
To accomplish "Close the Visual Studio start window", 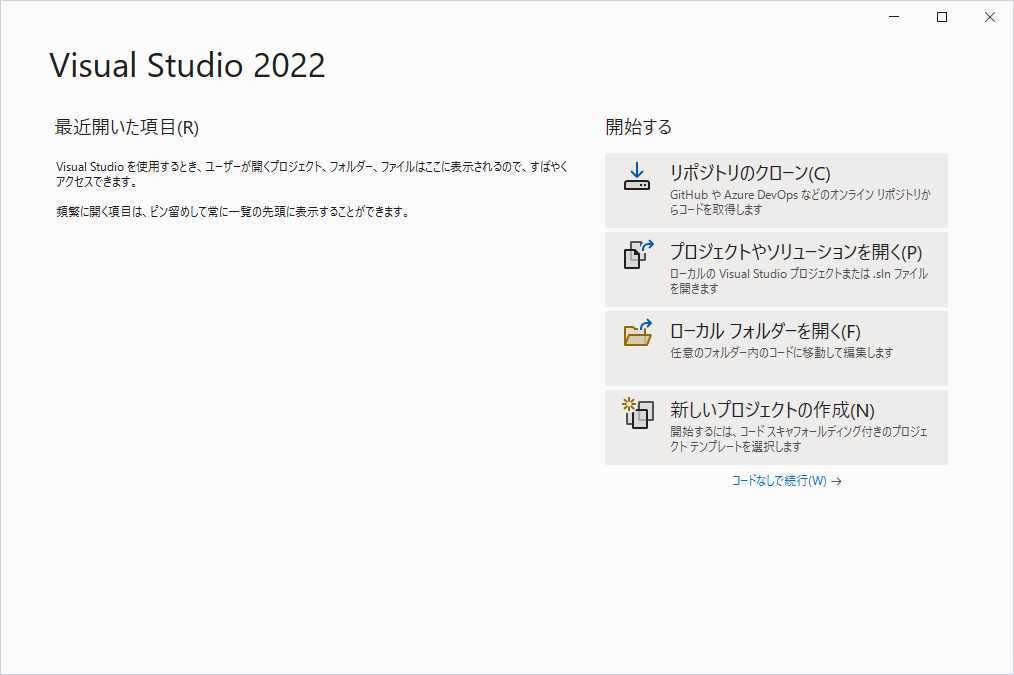I will pos(989,17).
